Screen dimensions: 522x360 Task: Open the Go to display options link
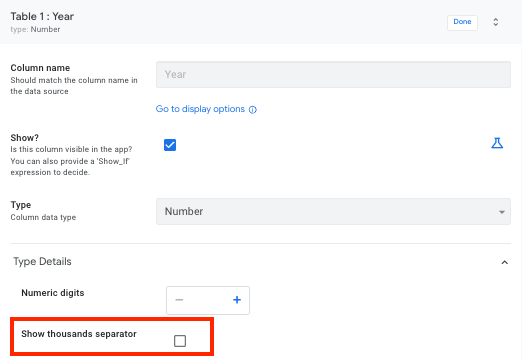tap(200, 109)
